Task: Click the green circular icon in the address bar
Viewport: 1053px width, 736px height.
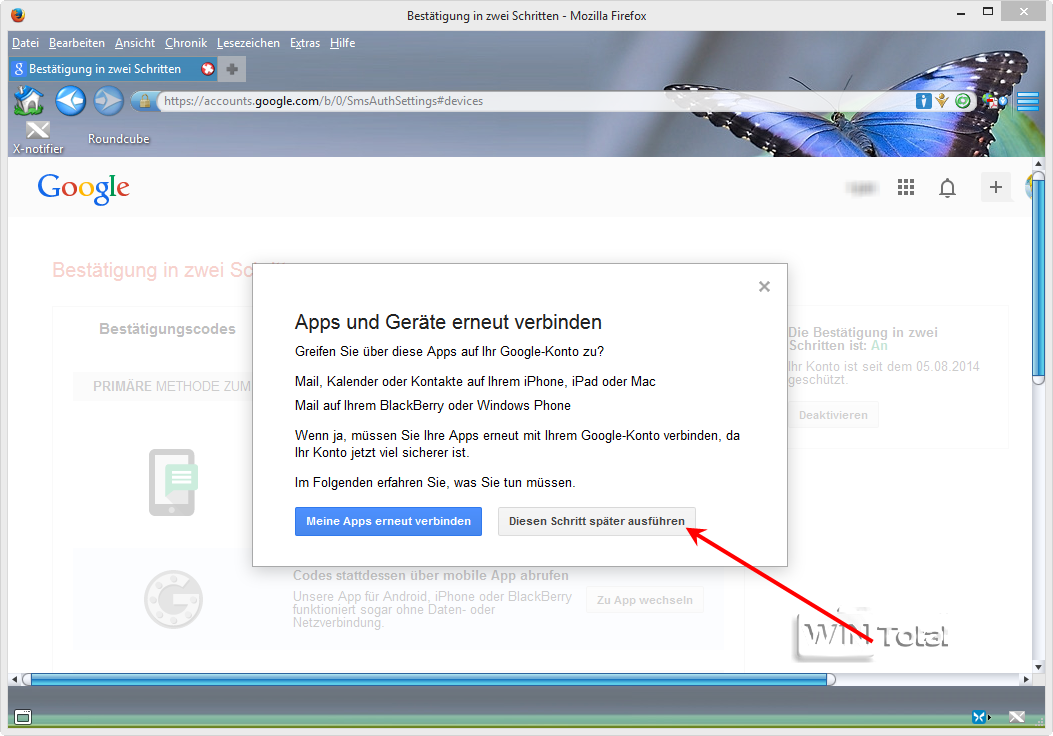Action: point(962,101)
